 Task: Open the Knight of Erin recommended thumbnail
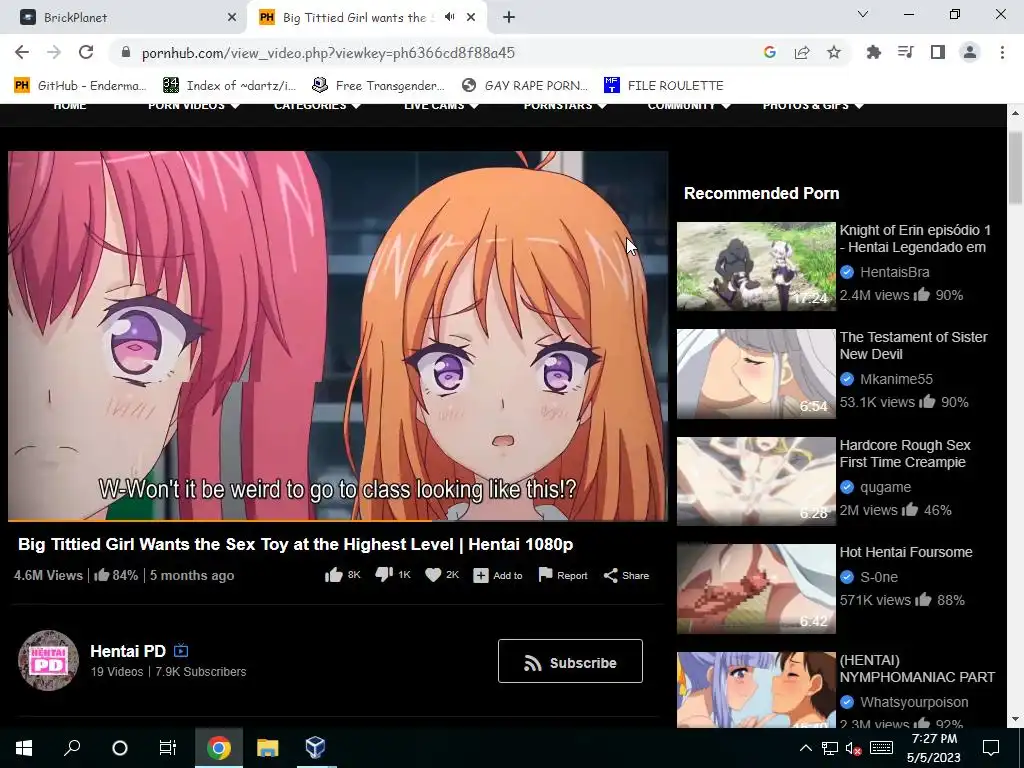(x=756, y=266)
